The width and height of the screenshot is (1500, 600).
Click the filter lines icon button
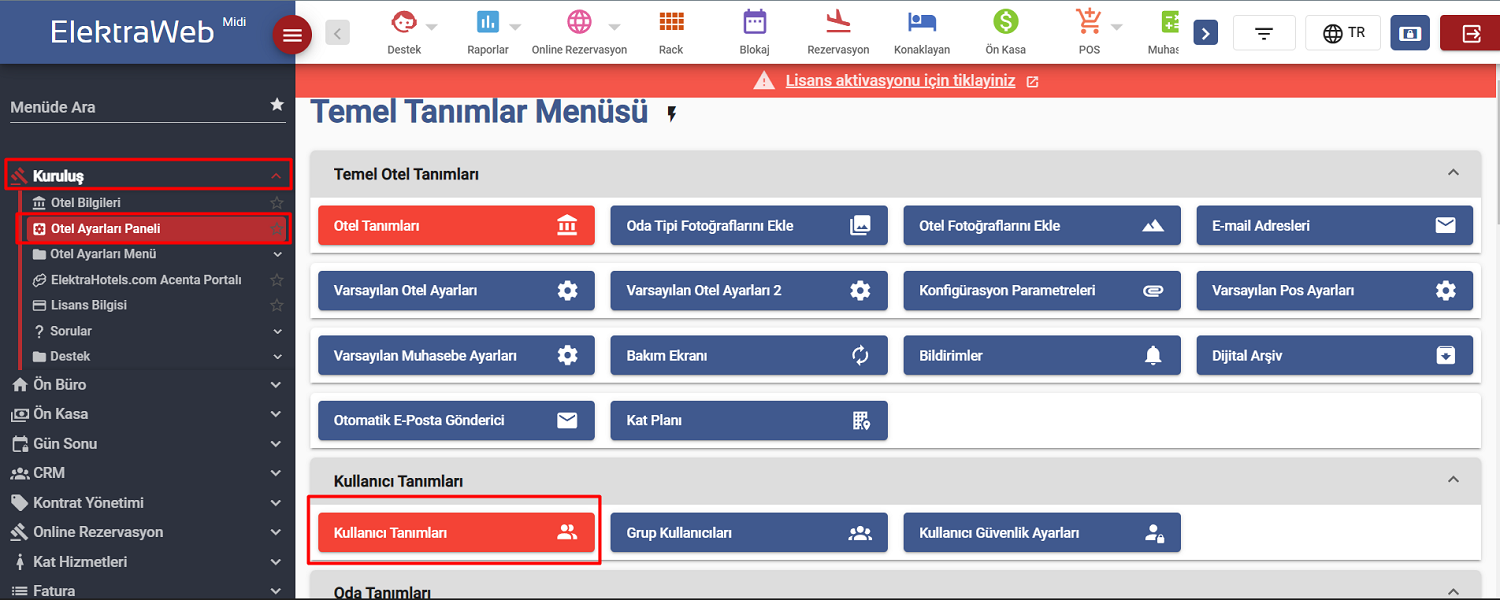point(1264,33)
